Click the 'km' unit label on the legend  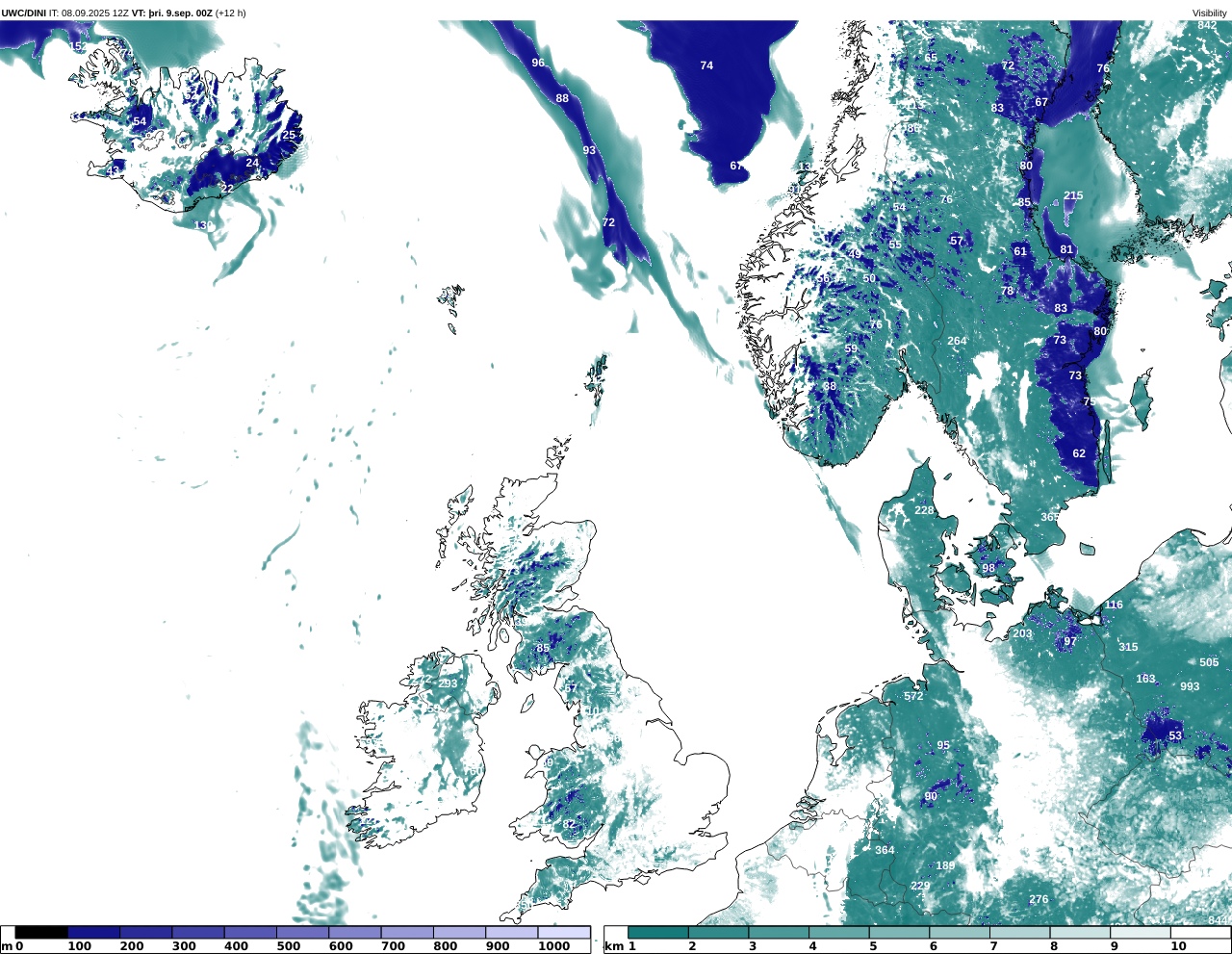(x=612, y=946)
